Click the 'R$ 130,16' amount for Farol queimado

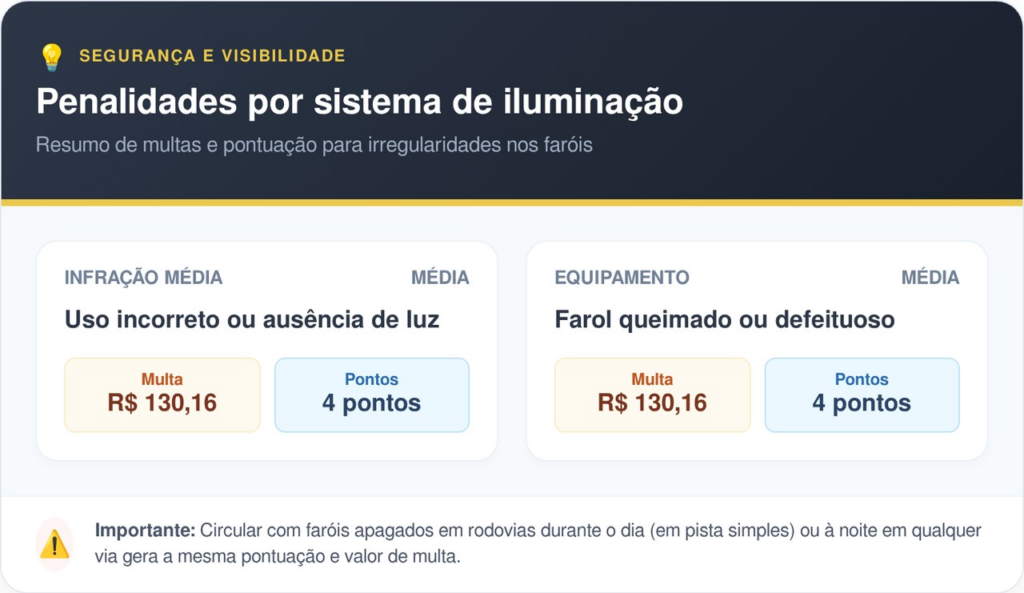(652, 404)
